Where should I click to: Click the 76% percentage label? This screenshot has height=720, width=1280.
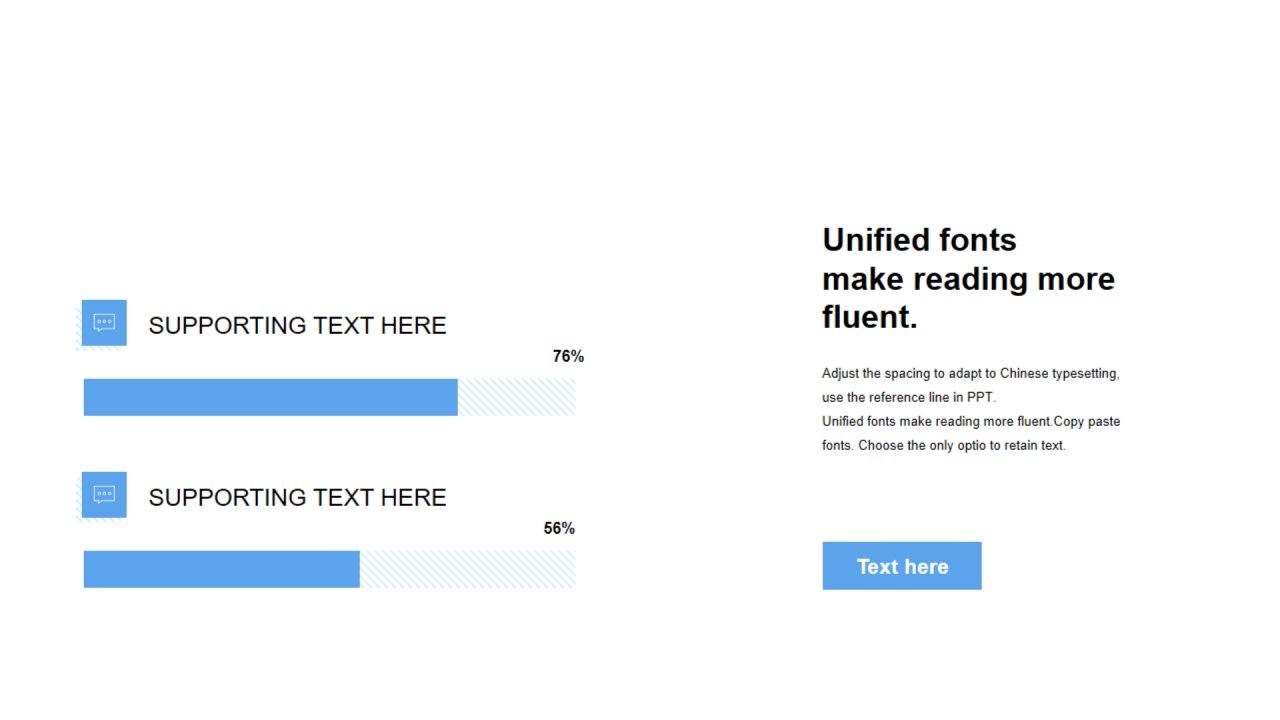pyautogui.click(x=568, y=357)
